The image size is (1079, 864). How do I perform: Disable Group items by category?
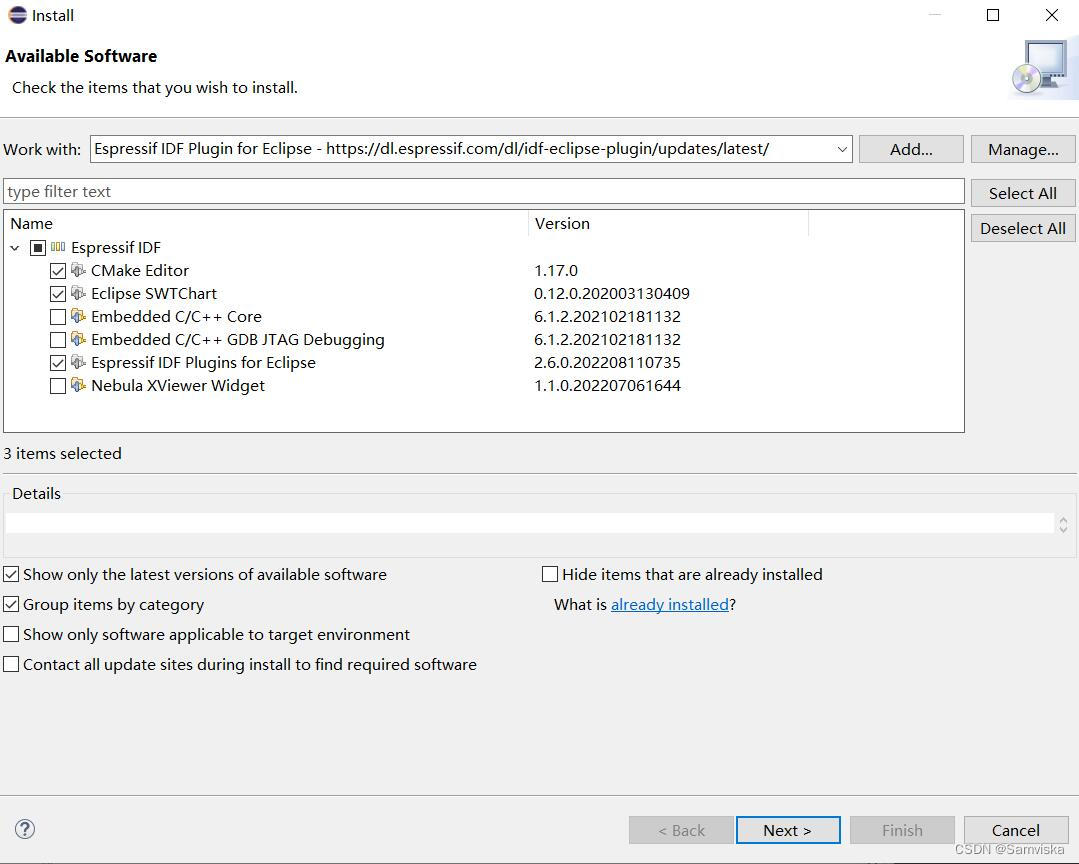(x=11, y=604)
